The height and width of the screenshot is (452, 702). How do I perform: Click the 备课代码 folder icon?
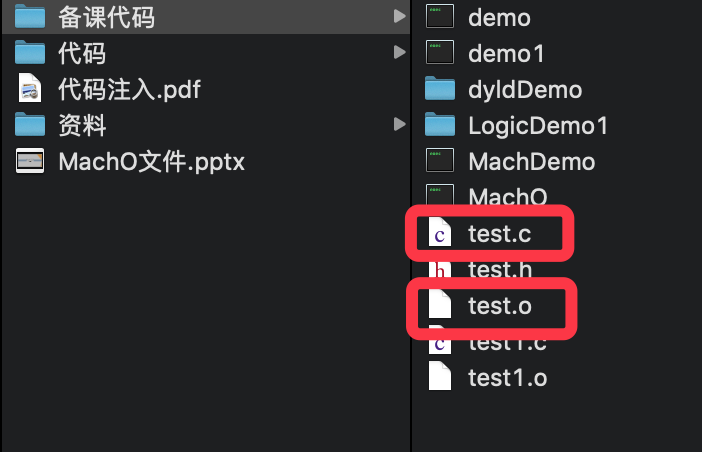pos(31,16)
